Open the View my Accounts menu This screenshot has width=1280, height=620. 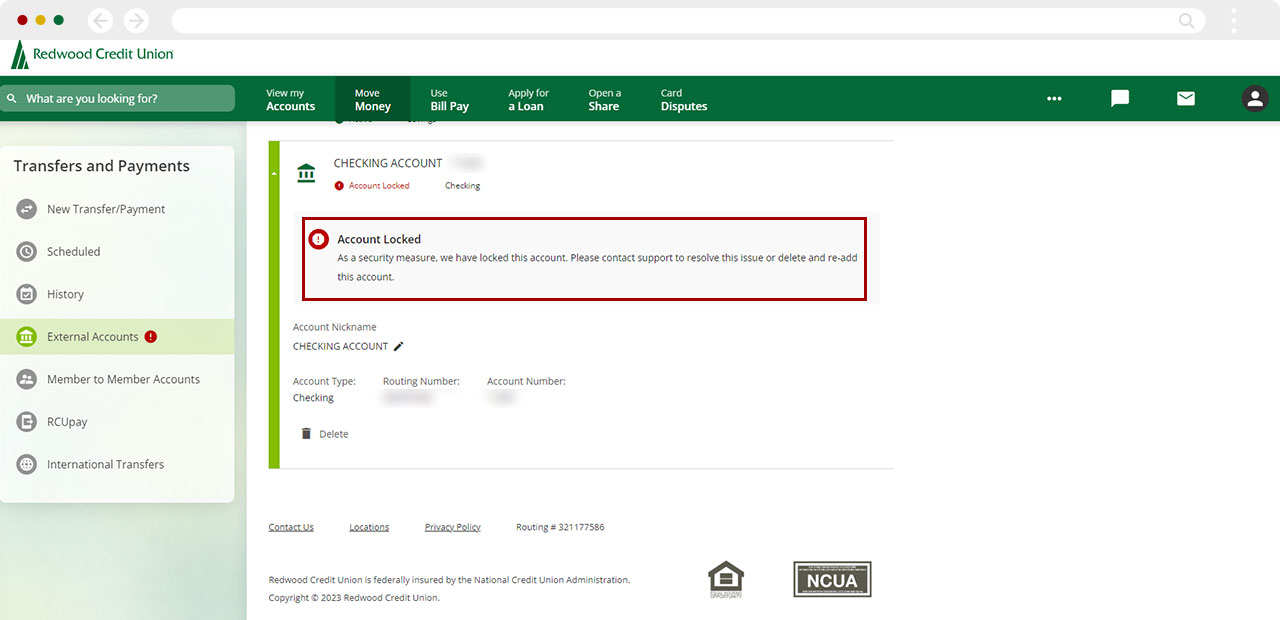(x=290, y=99)
